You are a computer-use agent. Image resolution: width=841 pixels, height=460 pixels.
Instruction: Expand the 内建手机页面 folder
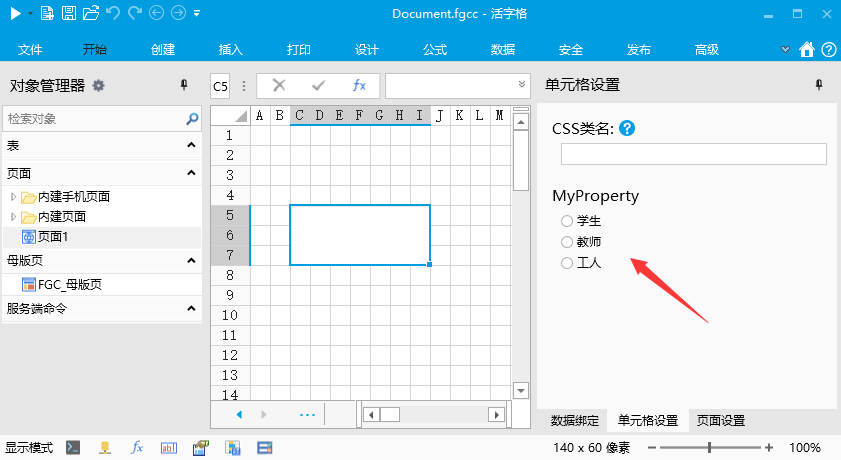(13, 197)
